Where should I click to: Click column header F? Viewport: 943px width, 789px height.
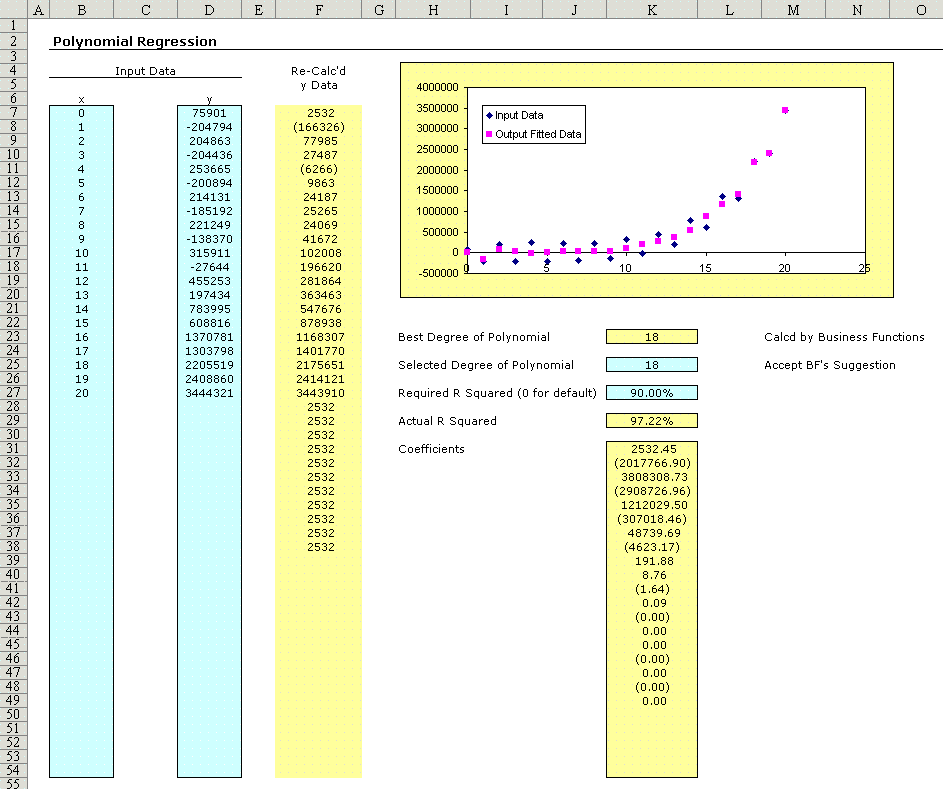pos(318,10)
